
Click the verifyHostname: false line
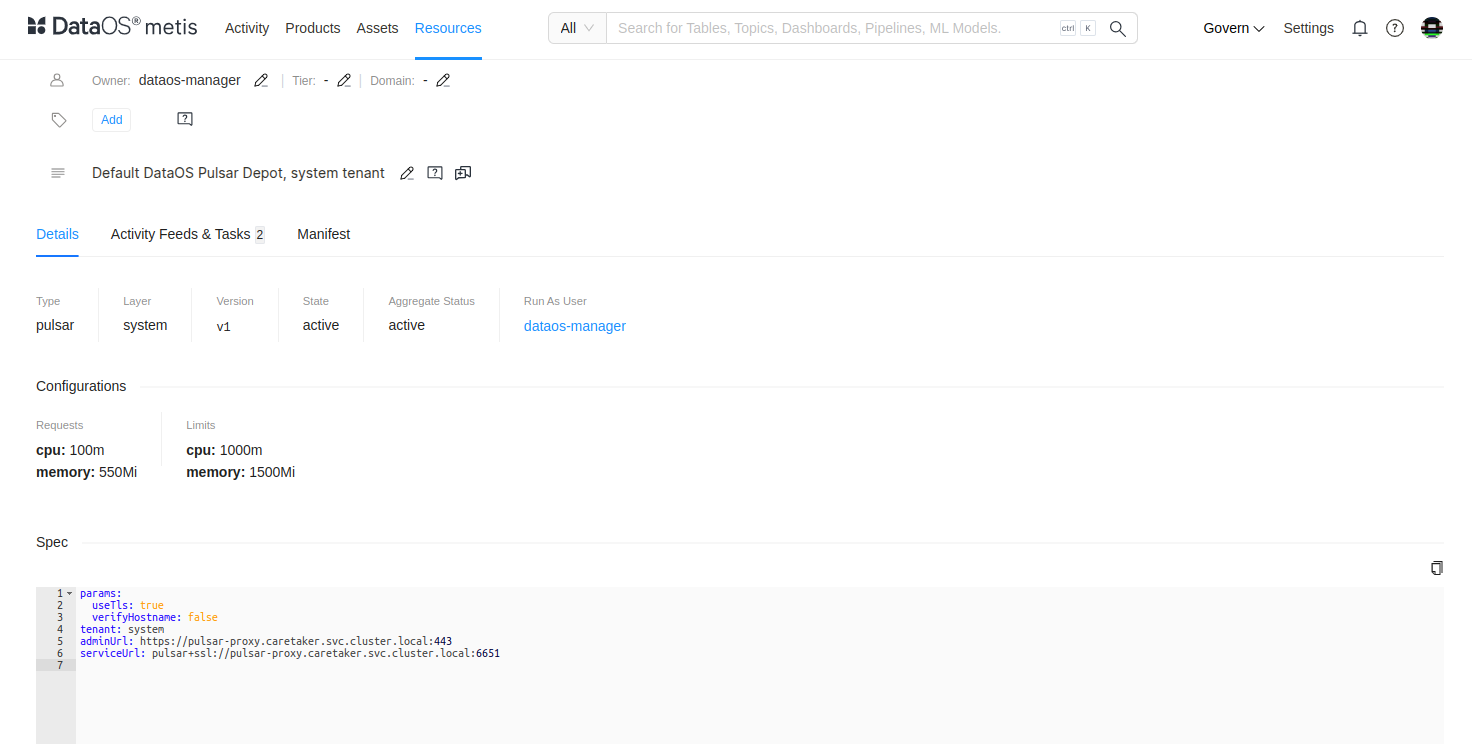(x=155, y=617)
